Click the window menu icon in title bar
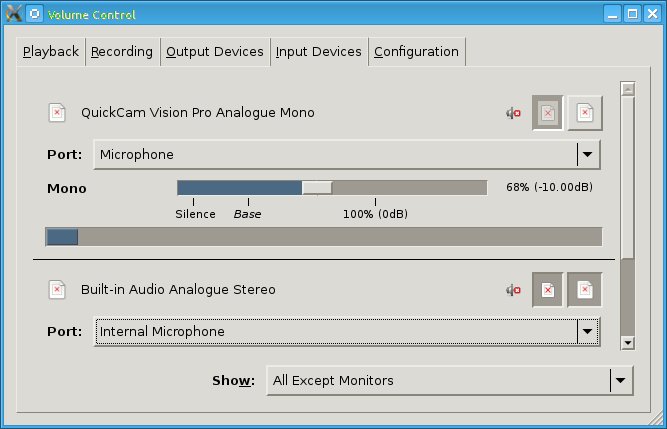 [x=12, y=15]
